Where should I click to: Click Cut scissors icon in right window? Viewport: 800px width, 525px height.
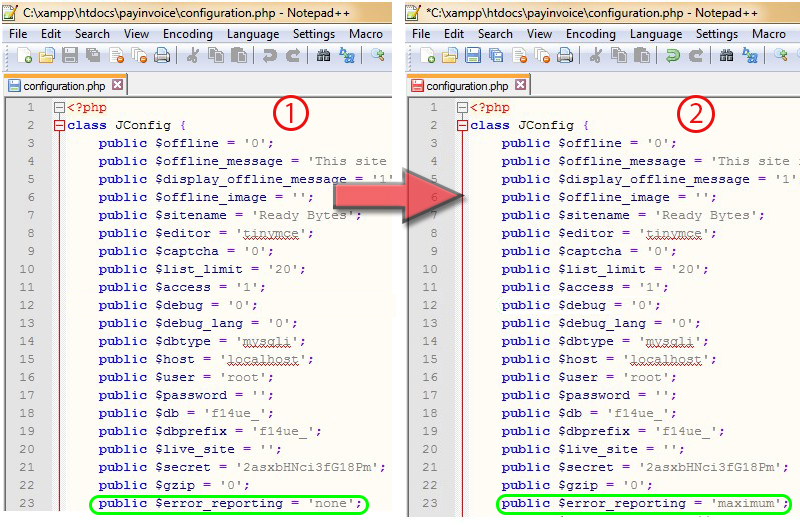tap(595, 55)
